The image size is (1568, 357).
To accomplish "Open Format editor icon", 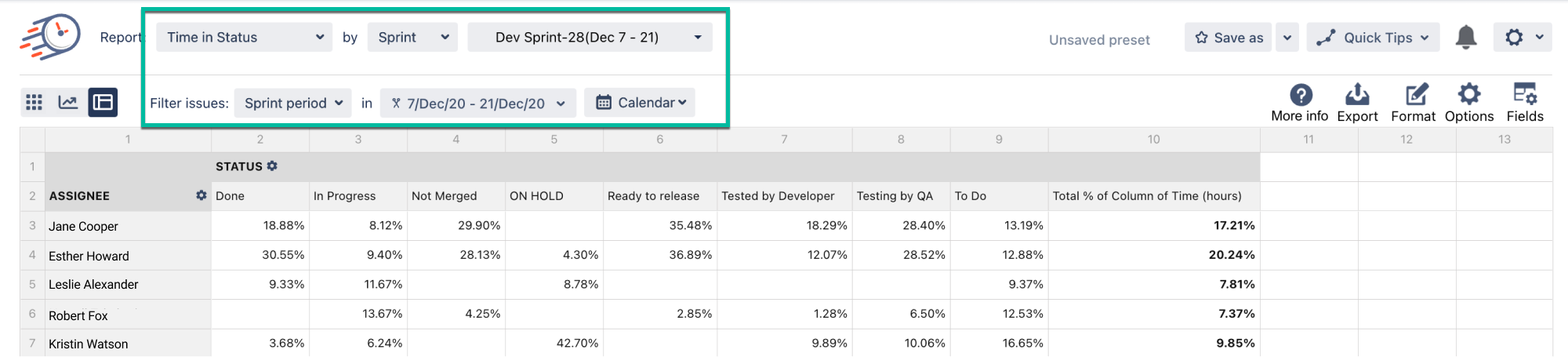I will [1414, 95].
